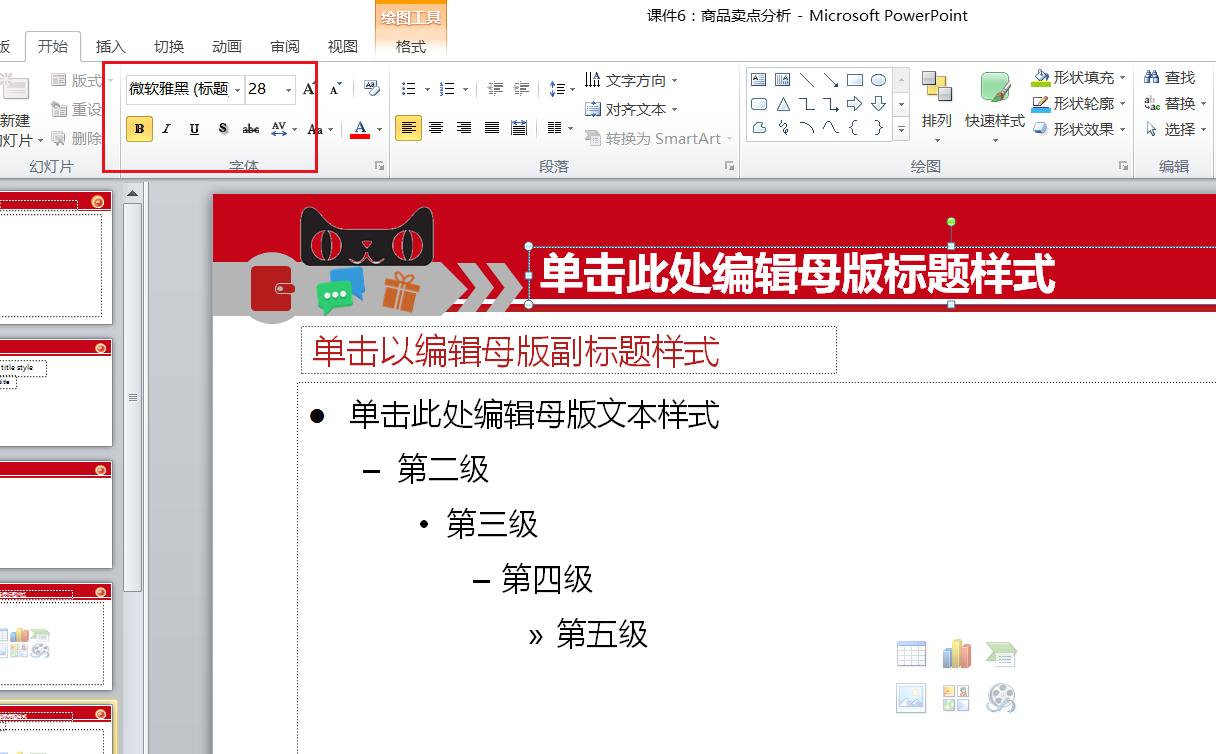Select the curve shape
The image size is (1216, 754).
pos(830,127)
